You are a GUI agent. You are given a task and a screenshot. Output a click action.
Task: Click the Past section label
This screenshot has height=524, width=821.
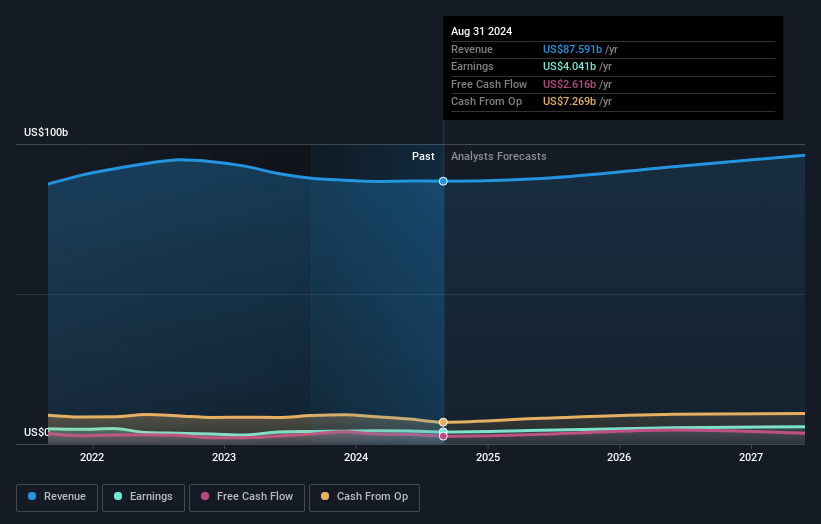tap(423, 156)
